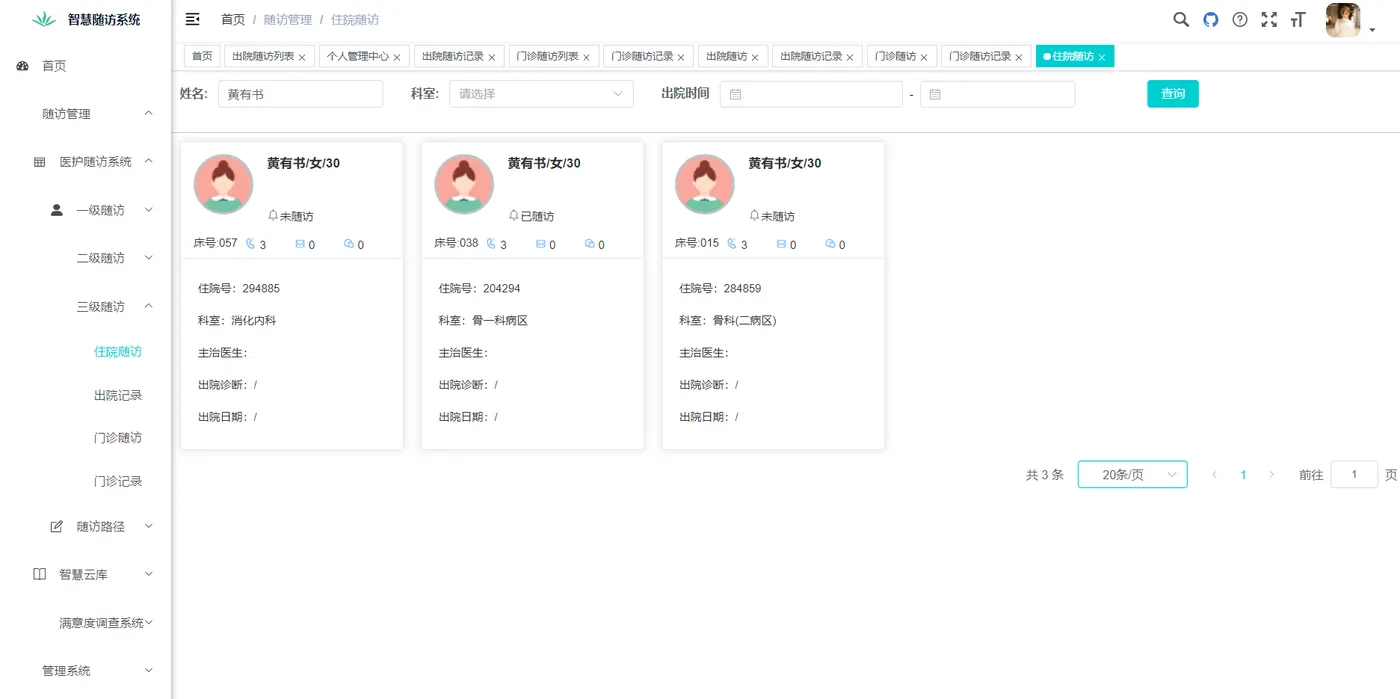Open the 20条/页 page size dropdown
The width and height of the screenshot is (1400, 699).
[1132, 474]
